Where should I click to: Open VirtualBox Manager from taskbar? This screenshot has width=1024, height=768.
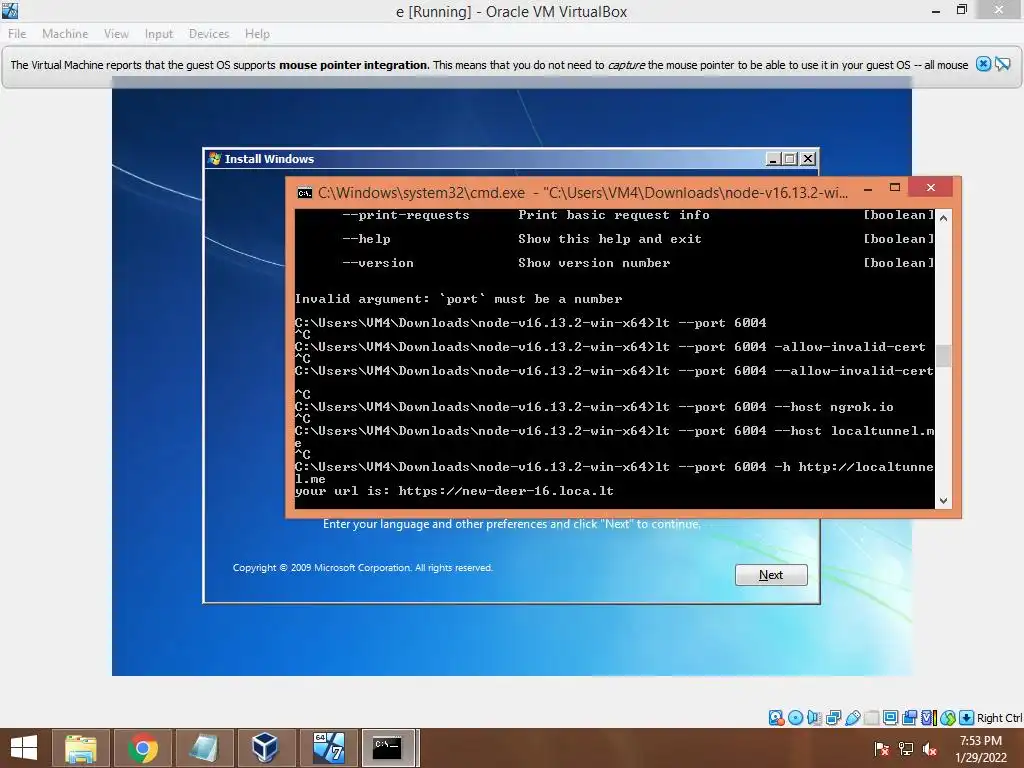(265, 748)
